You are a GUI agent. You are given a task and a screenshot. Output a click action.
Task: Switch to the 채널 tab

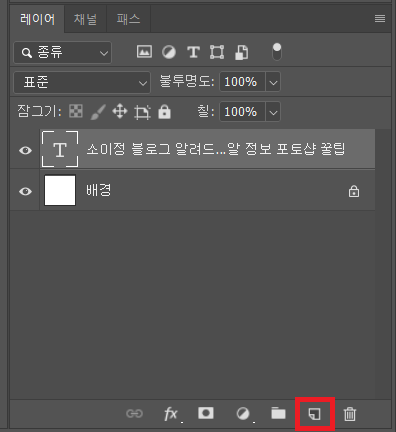pyautogui.click(x=85, y=19)
